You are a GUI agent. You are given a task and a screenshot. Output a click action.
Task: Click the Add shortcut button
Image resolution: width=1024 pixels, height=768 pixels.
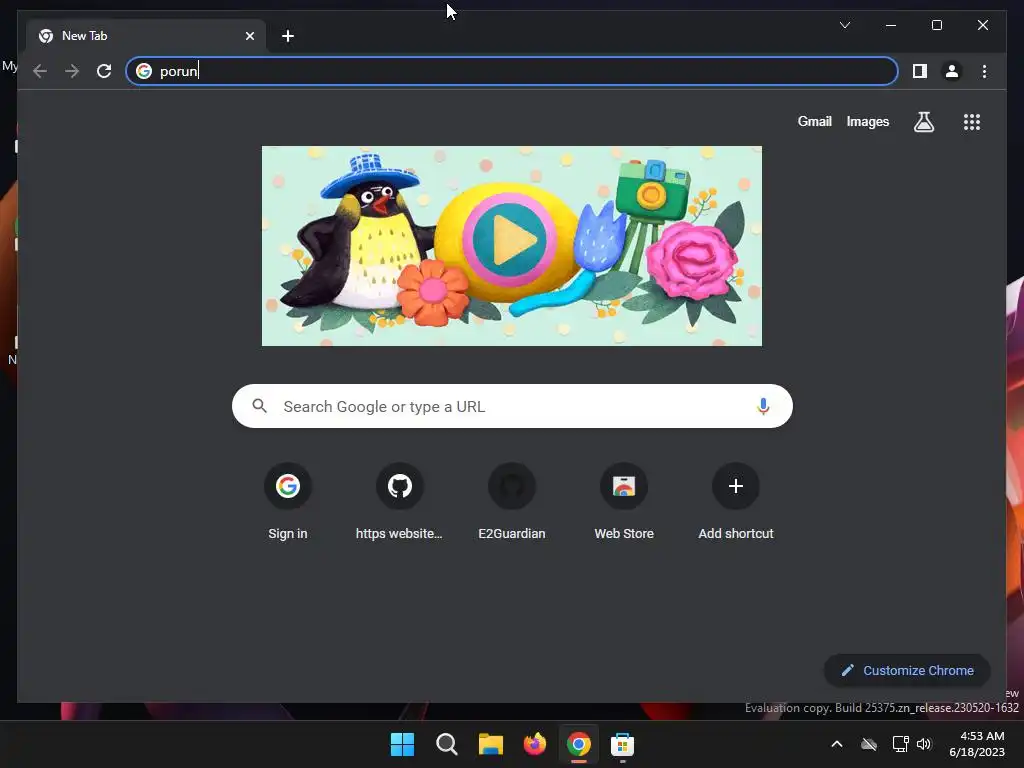click(736, 502)
